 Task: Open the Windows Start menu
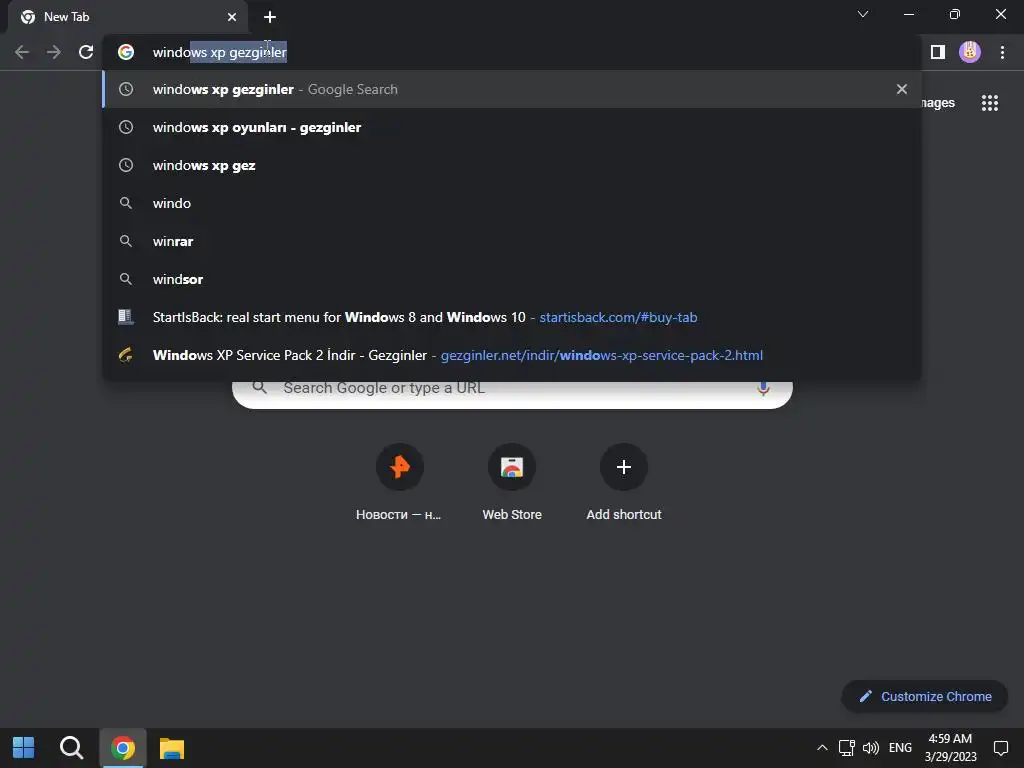coord(24,748)
